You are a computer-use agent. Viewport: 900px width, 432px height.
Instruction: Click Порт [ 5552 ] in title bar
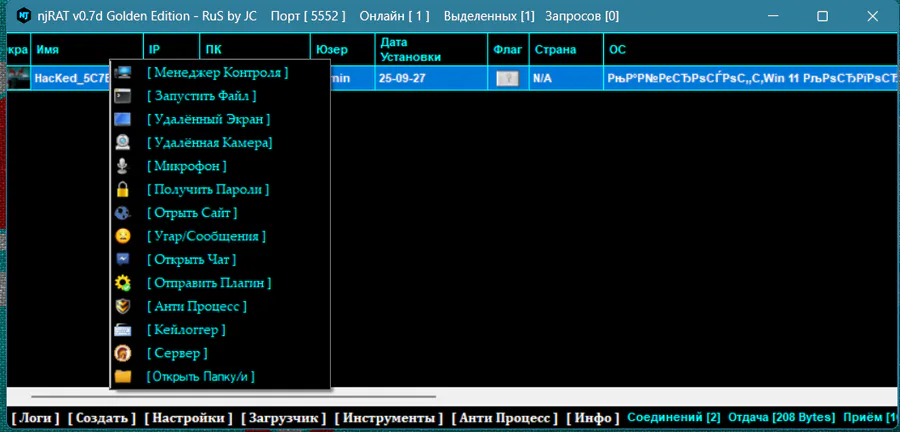tap(308, 16)
